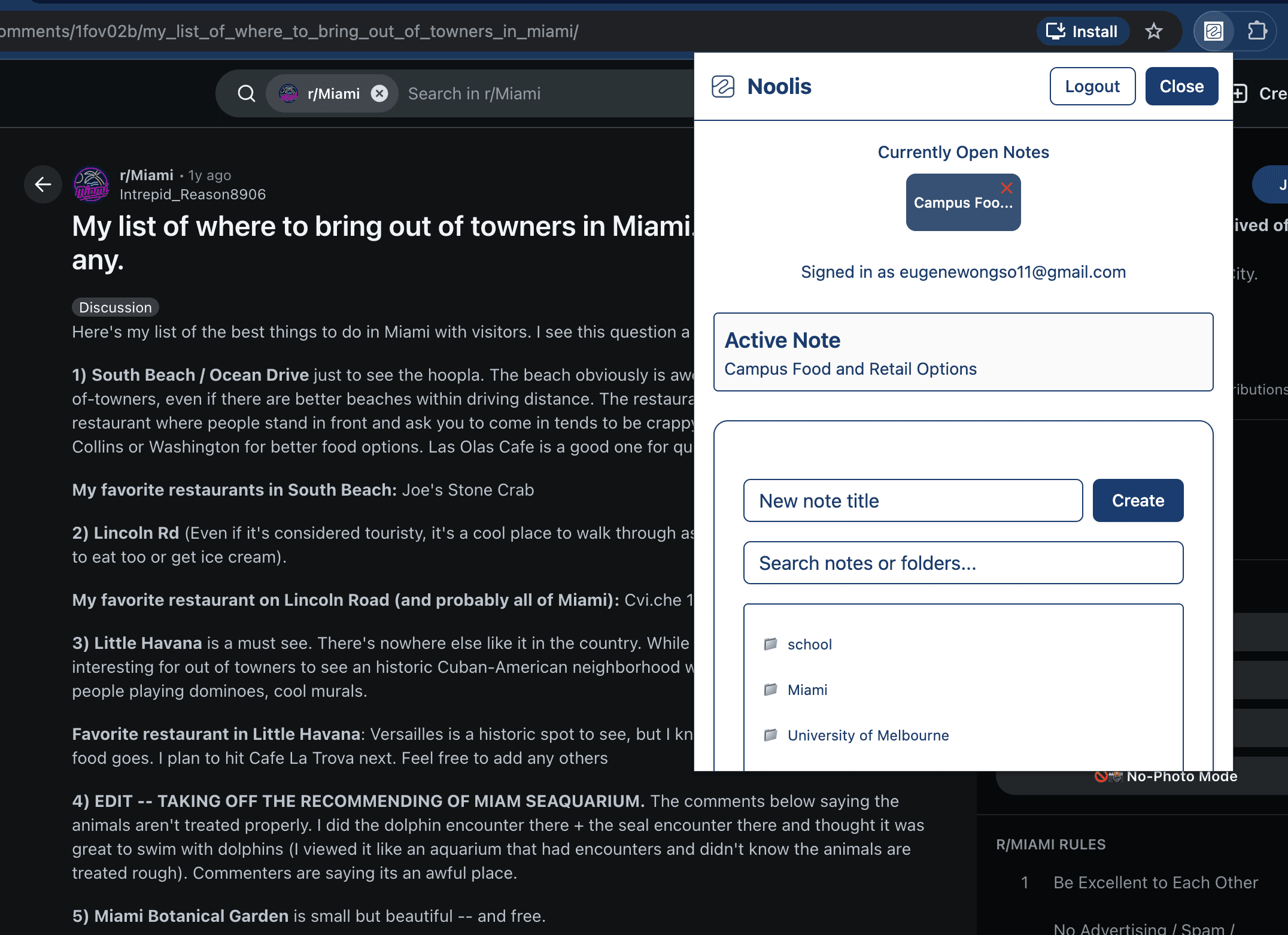Open the Intrepid_Reason8906 user profile link
Image resolution: width=1288 pixels, height=935 pixels.
click(x=193, y=195)
